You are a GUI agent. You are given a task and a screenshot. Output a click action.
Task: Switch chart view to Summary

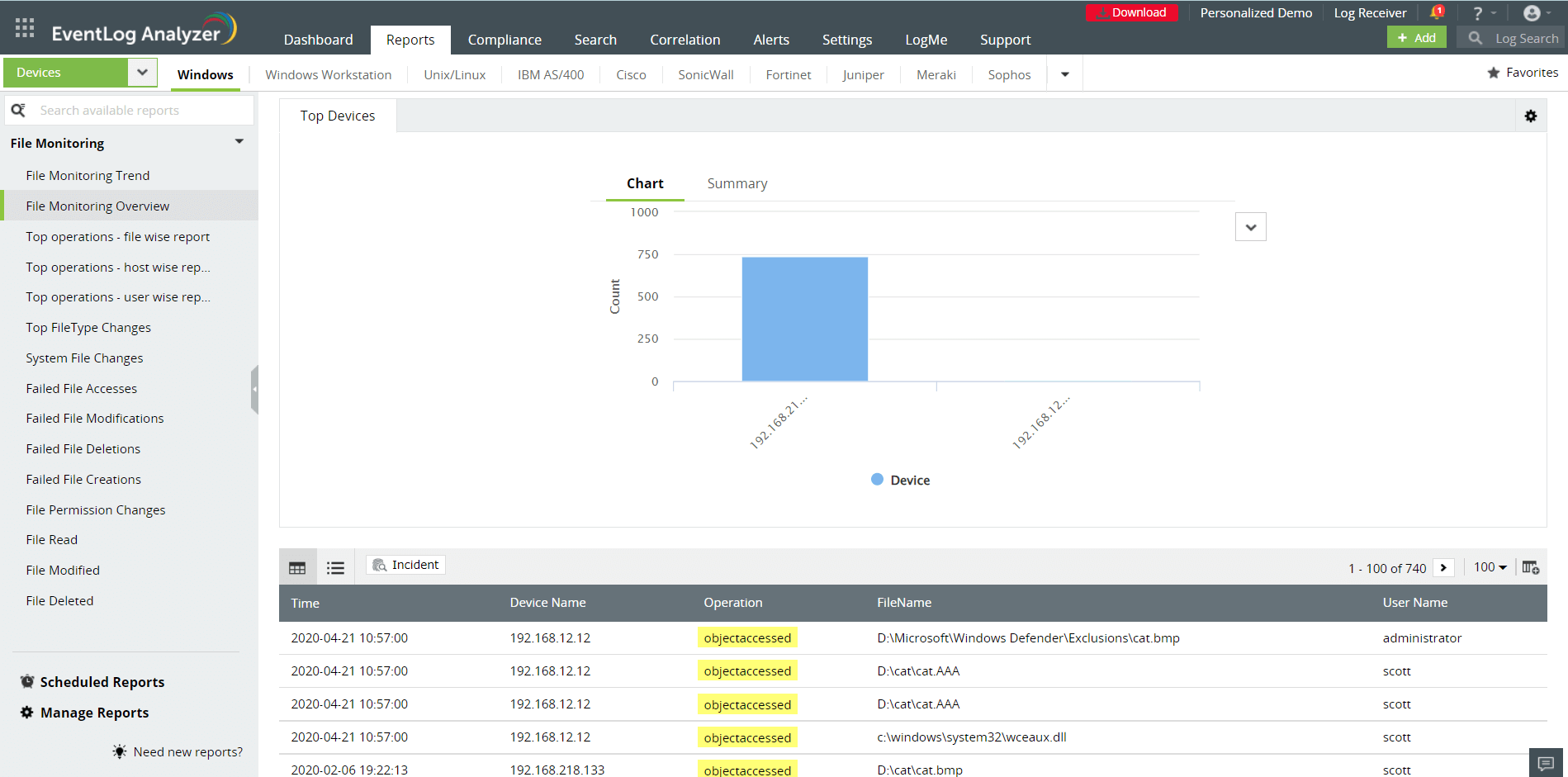tap(737, 183)
